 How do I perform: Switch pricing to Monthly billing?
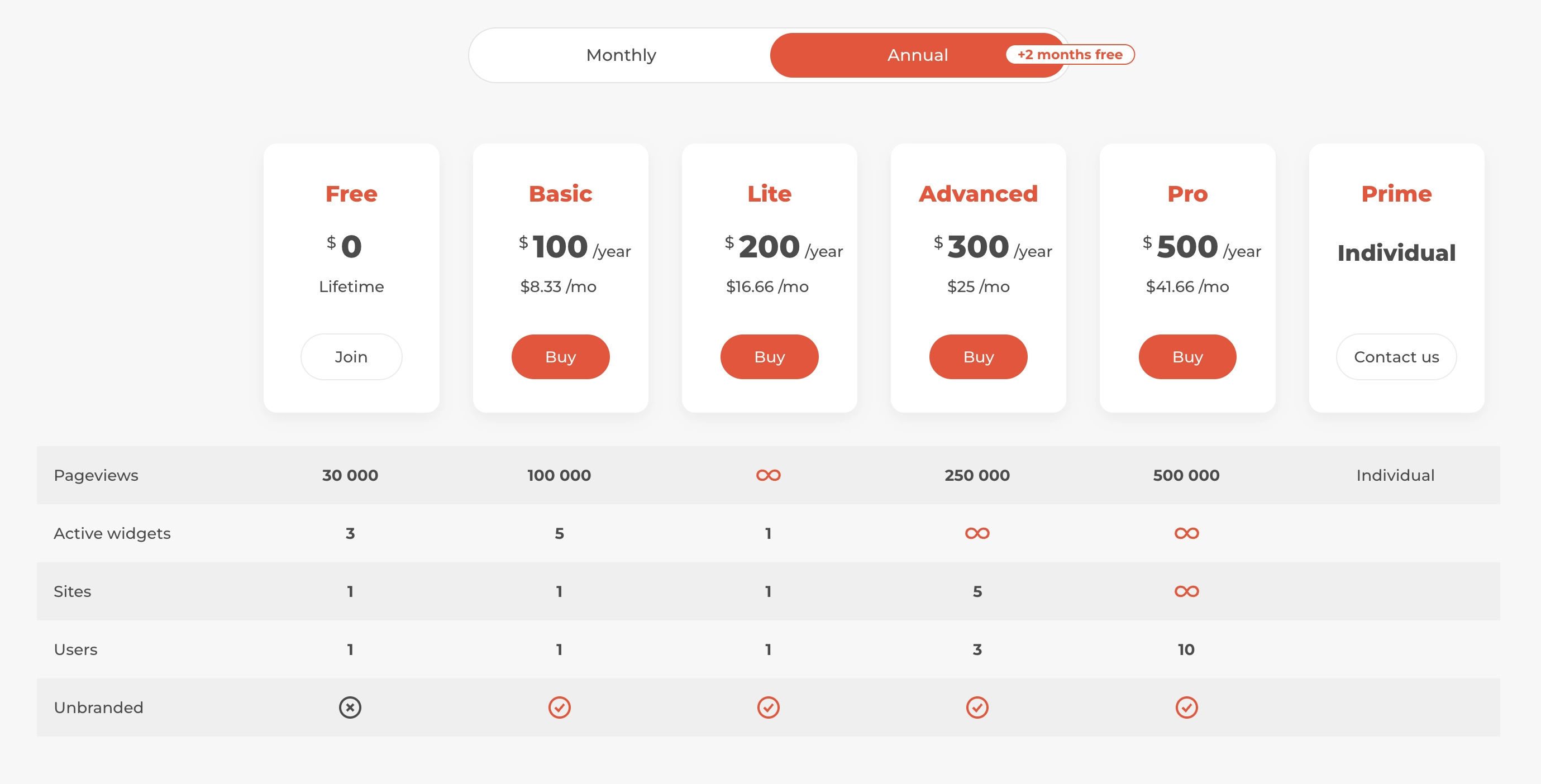pos(621,55)
